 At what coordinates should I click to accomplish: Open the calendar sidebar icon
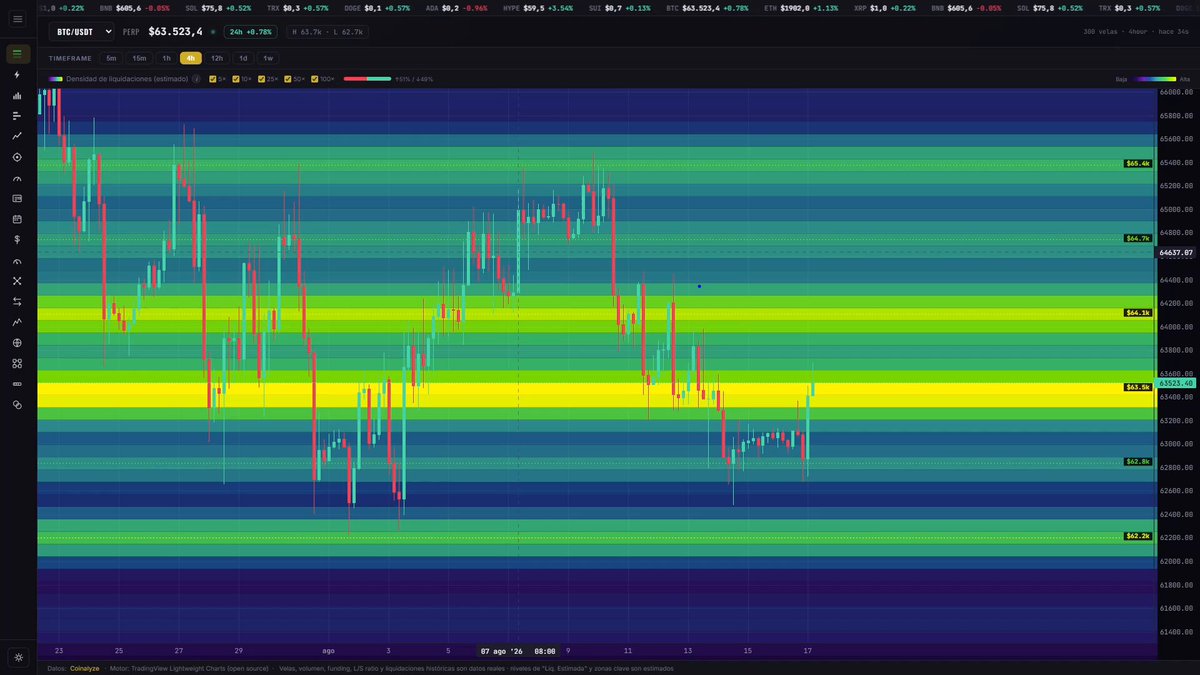(x=17, y=219)
